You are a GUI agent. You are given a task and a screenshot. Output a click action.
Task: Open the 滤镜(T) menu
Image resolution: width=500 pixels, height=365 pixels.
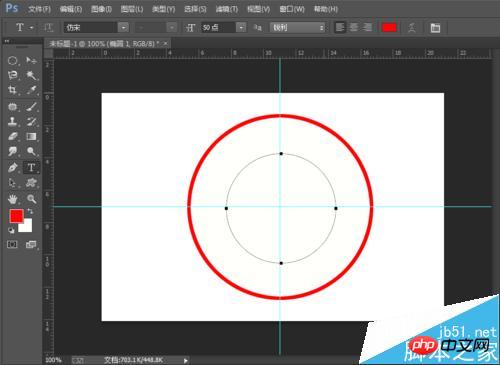[226, 9]
